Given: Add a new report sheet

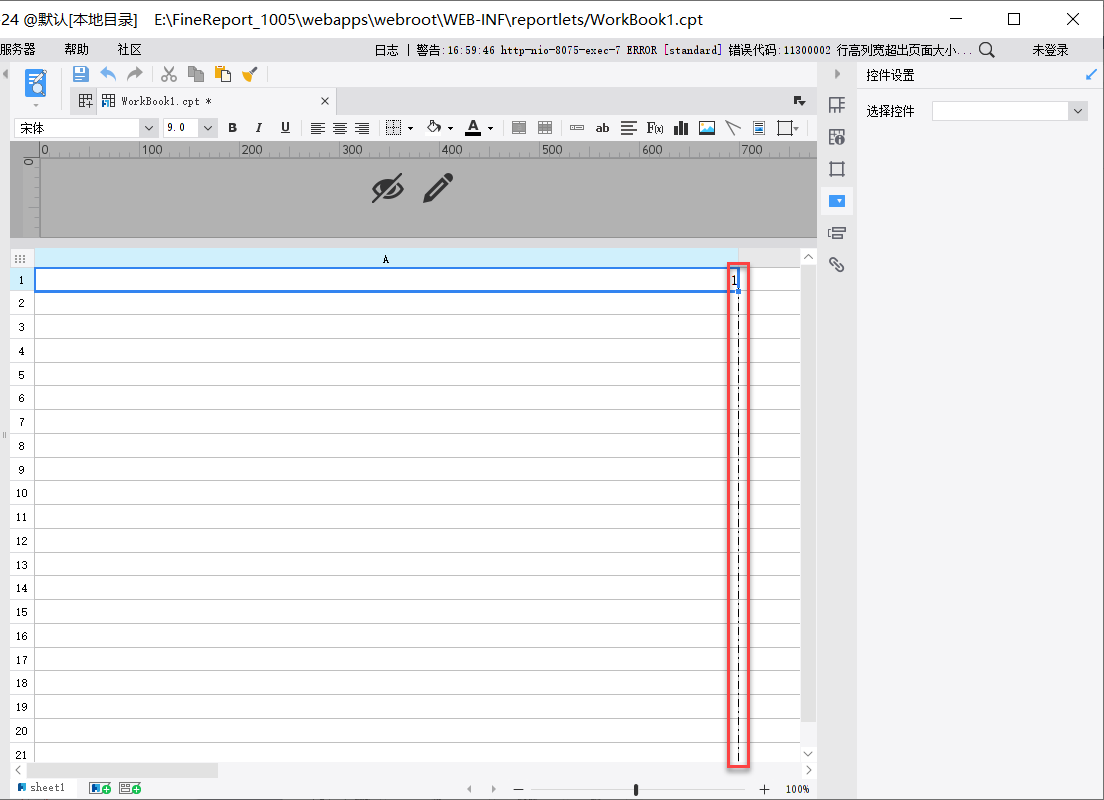Looking at the screenshot, I should pos(100,788).
